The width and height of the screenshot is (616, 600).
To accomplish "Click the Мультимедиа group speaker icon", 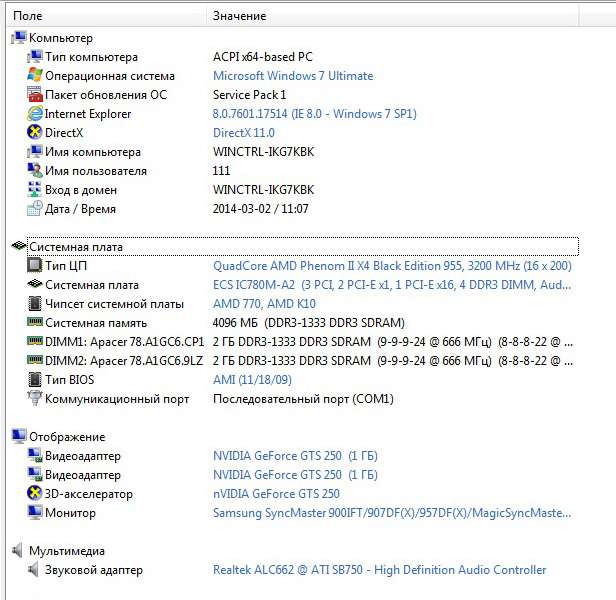I will pos(17,550).
